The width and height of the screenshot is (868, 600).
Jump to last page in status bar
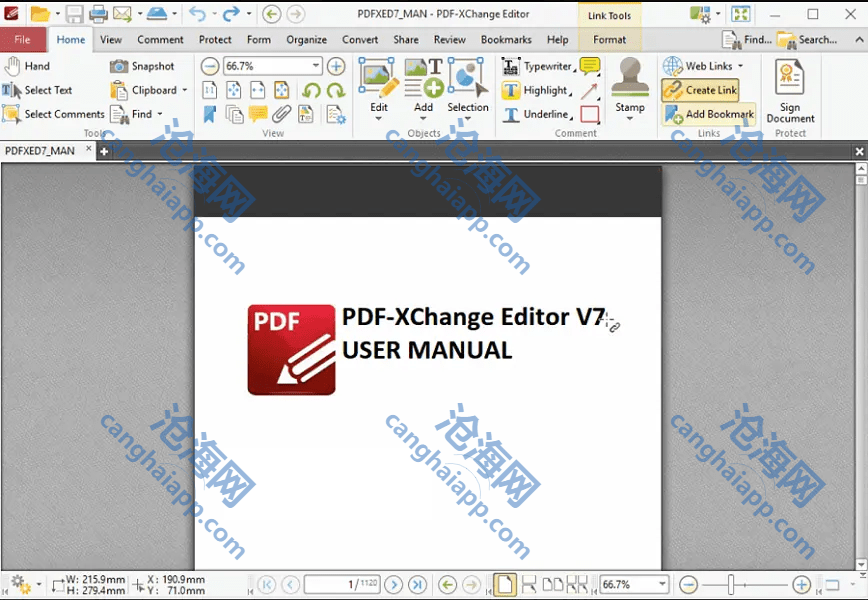click(417, 585)
